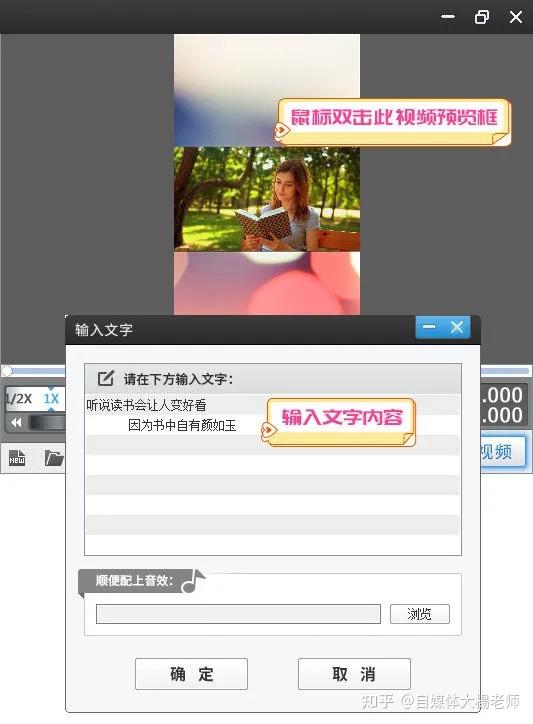533x724 pixels.
Task: Select 1X playback speed
Action: tap(51, 398)
